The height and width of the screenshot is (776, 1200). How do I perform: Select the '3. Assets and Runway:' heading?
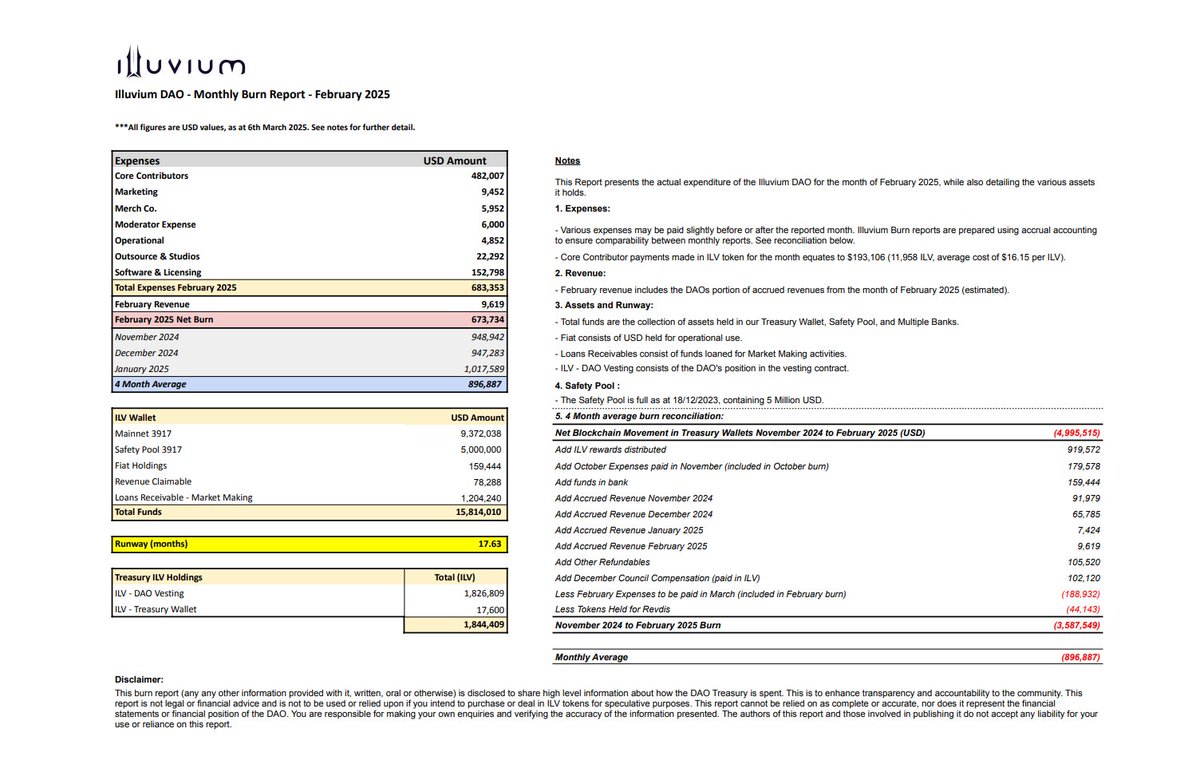(604, 304)
